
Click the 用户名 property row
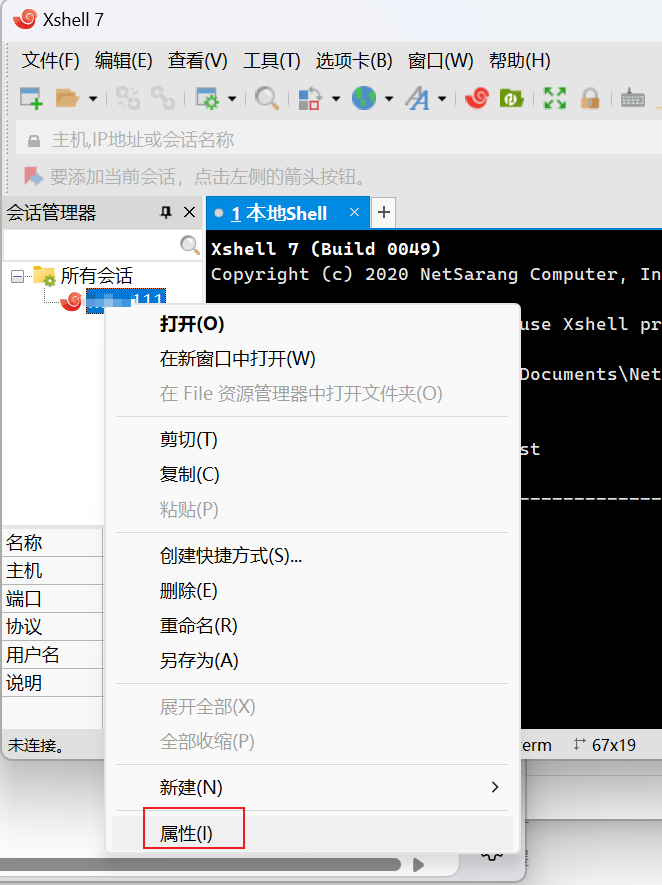coord(52,655)
